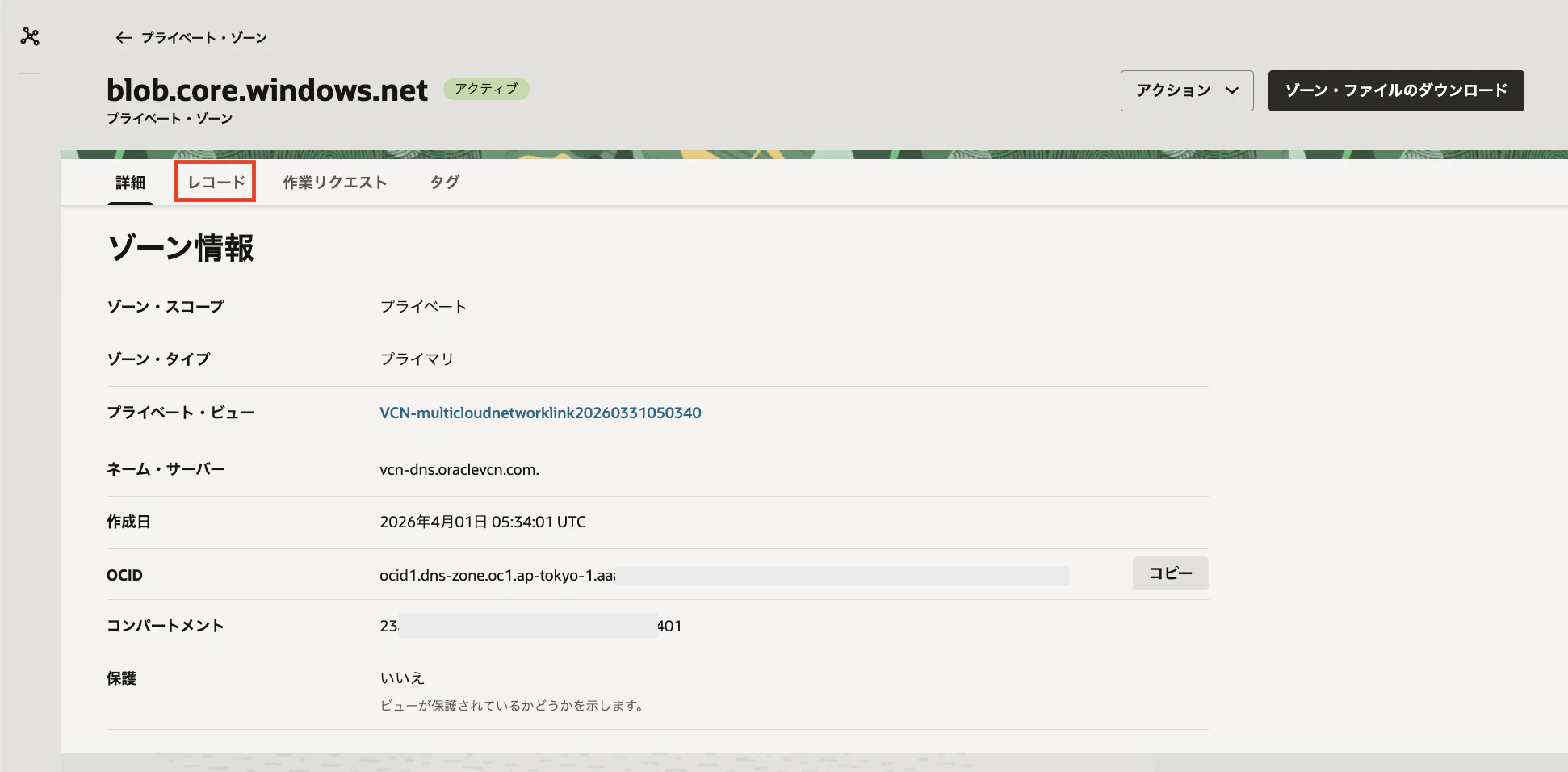Download the zone file with ゾーン・ファイルのダウンロード
The image size is (1568, 772).
coord(1396,90)
